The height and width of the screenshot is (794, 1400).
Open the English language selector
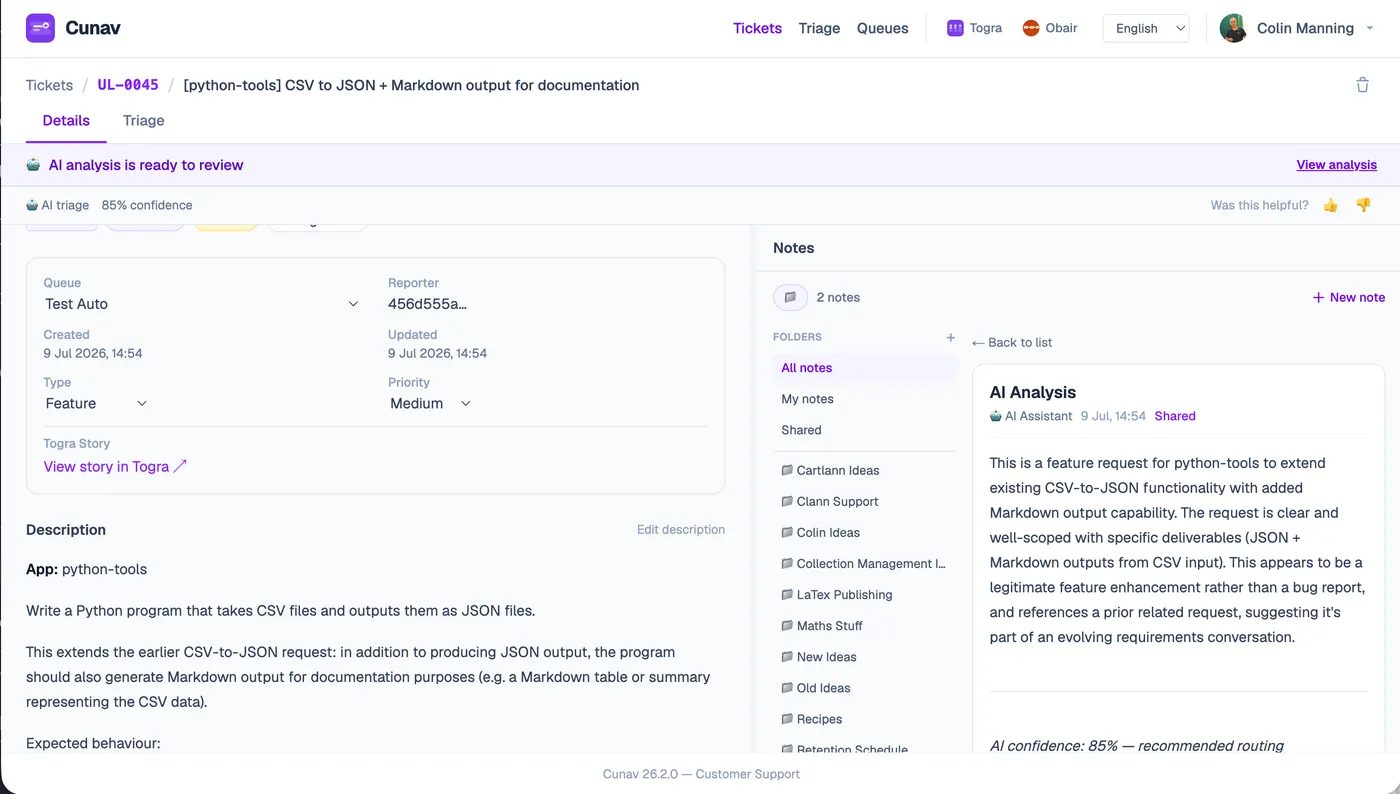[x=1146, y=28]
